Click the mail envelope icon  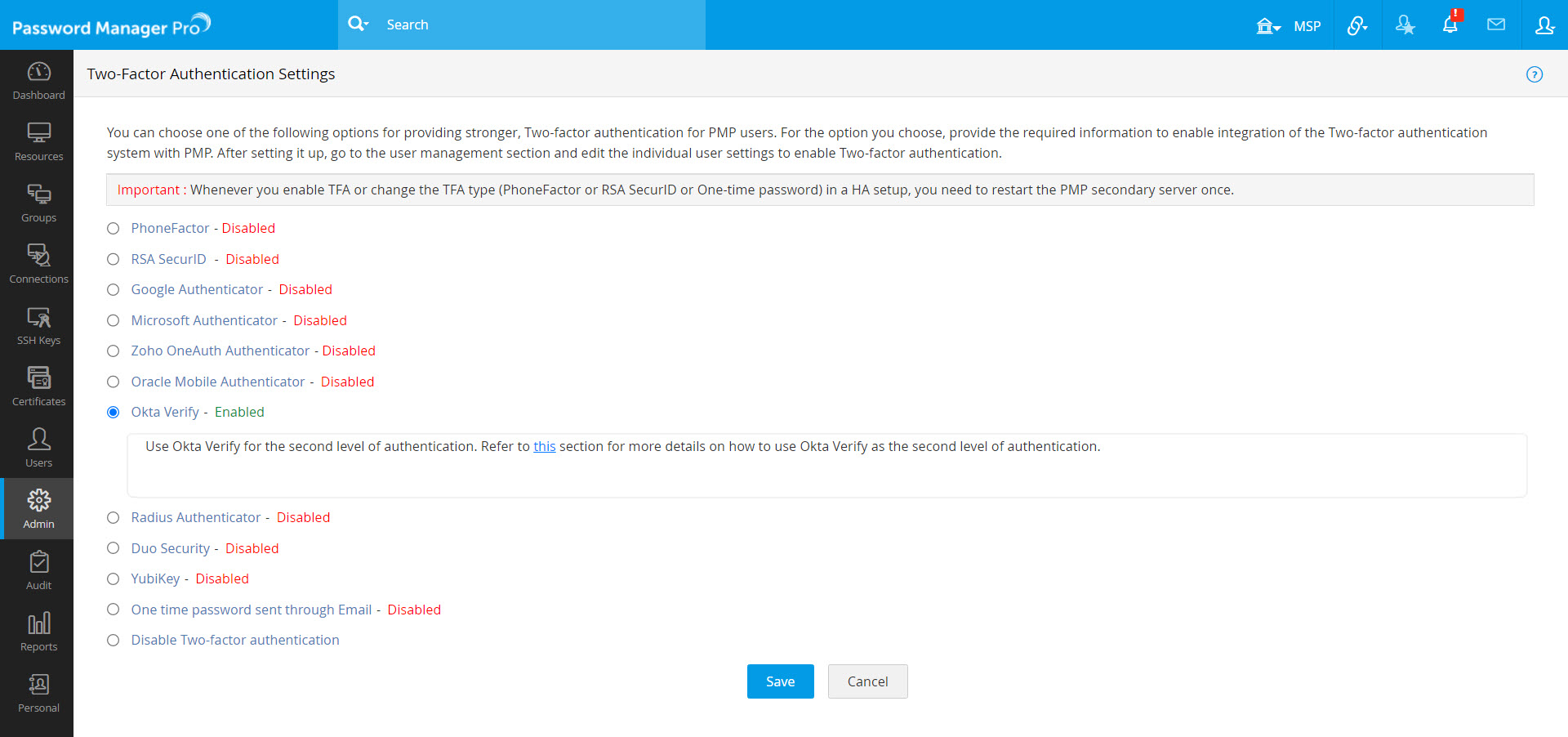point(1496,25)
